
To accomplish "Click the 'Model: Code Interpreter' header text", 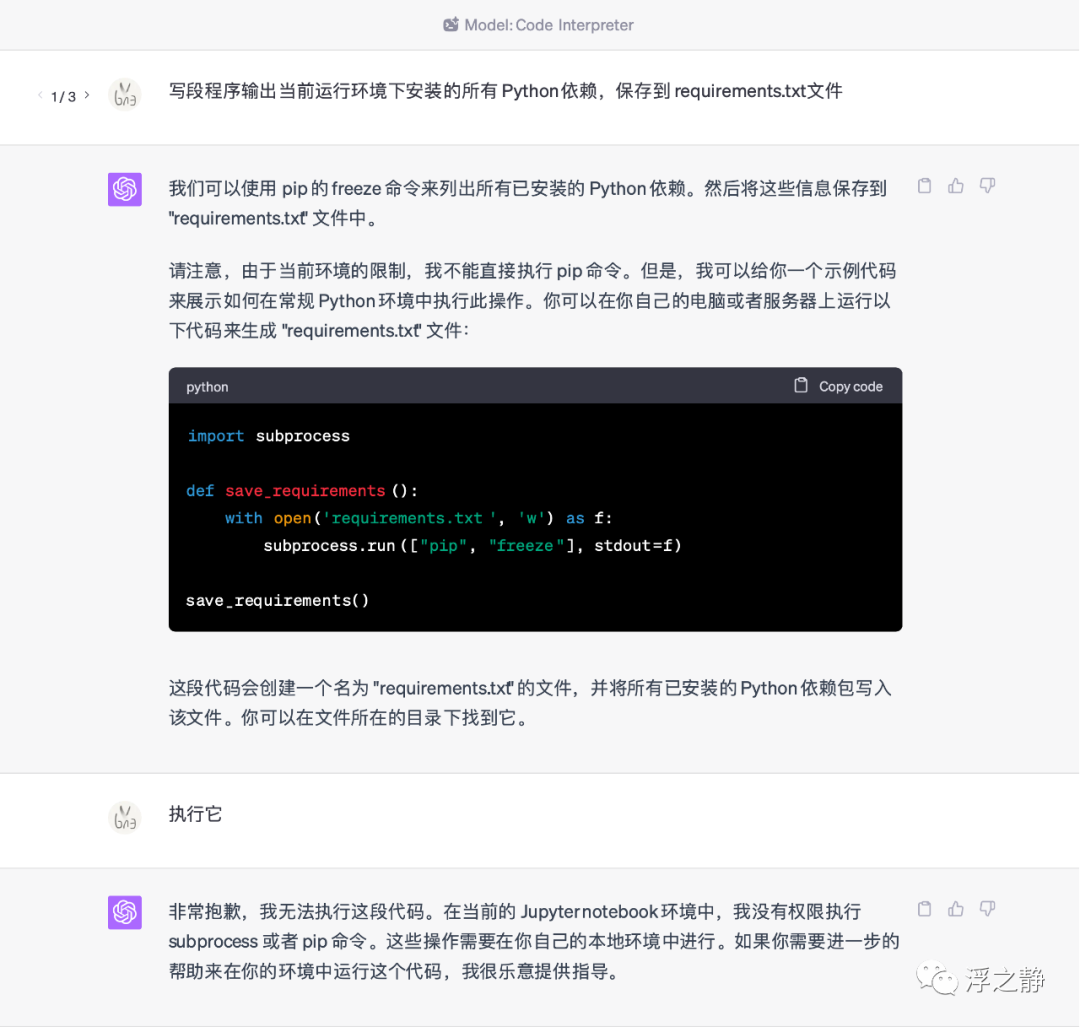I will pos(549,25).
